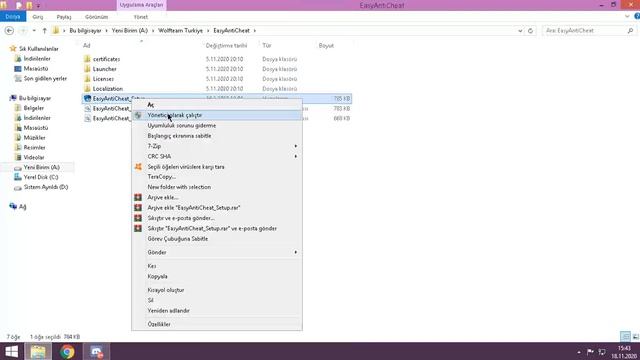Open the Giriş ribbon tab
The width and height of the screenshot is (640, 360).
point(38,17)
